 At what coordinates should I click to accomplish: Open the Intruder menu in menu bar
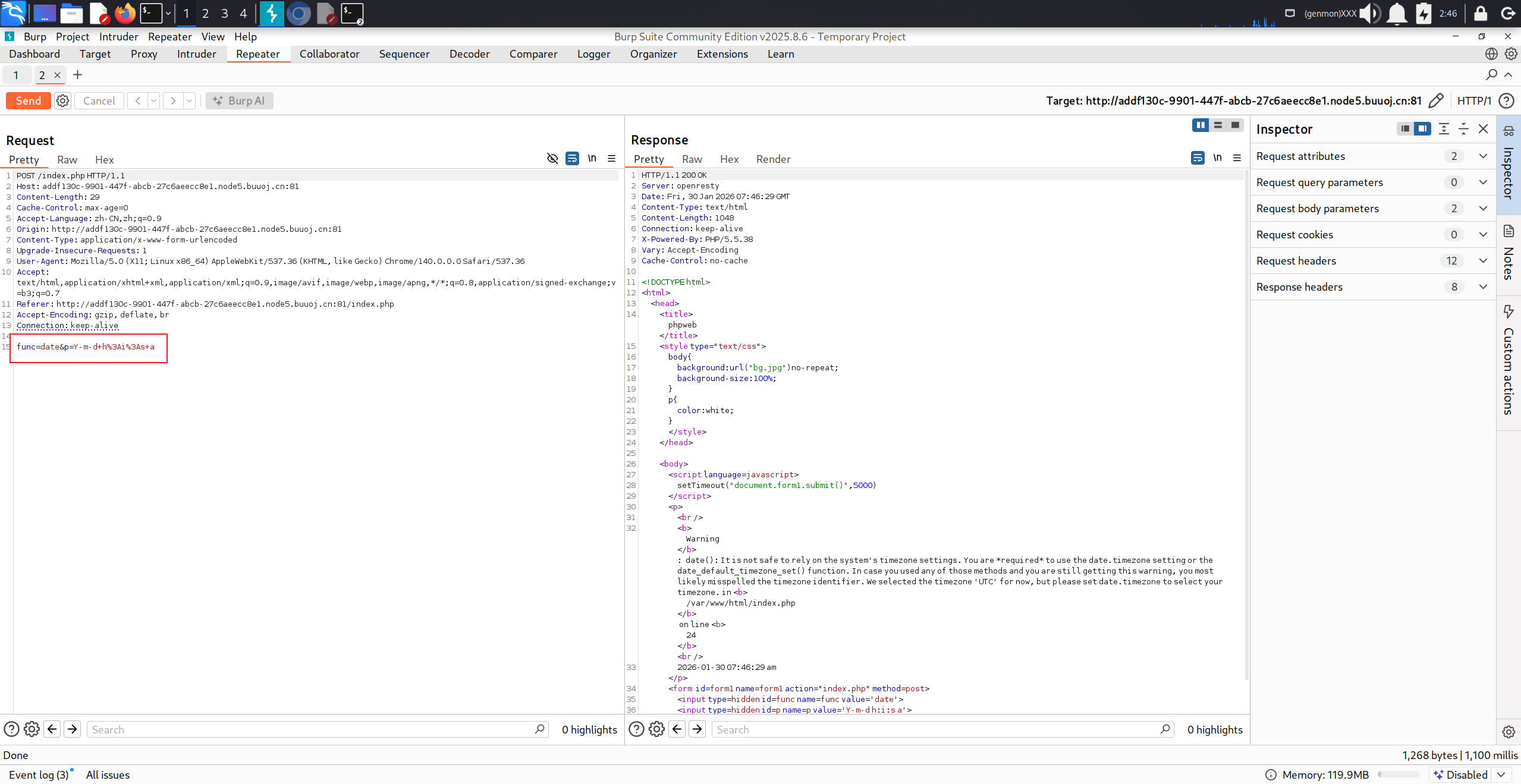pyautogui.click(x=118, y=37)
